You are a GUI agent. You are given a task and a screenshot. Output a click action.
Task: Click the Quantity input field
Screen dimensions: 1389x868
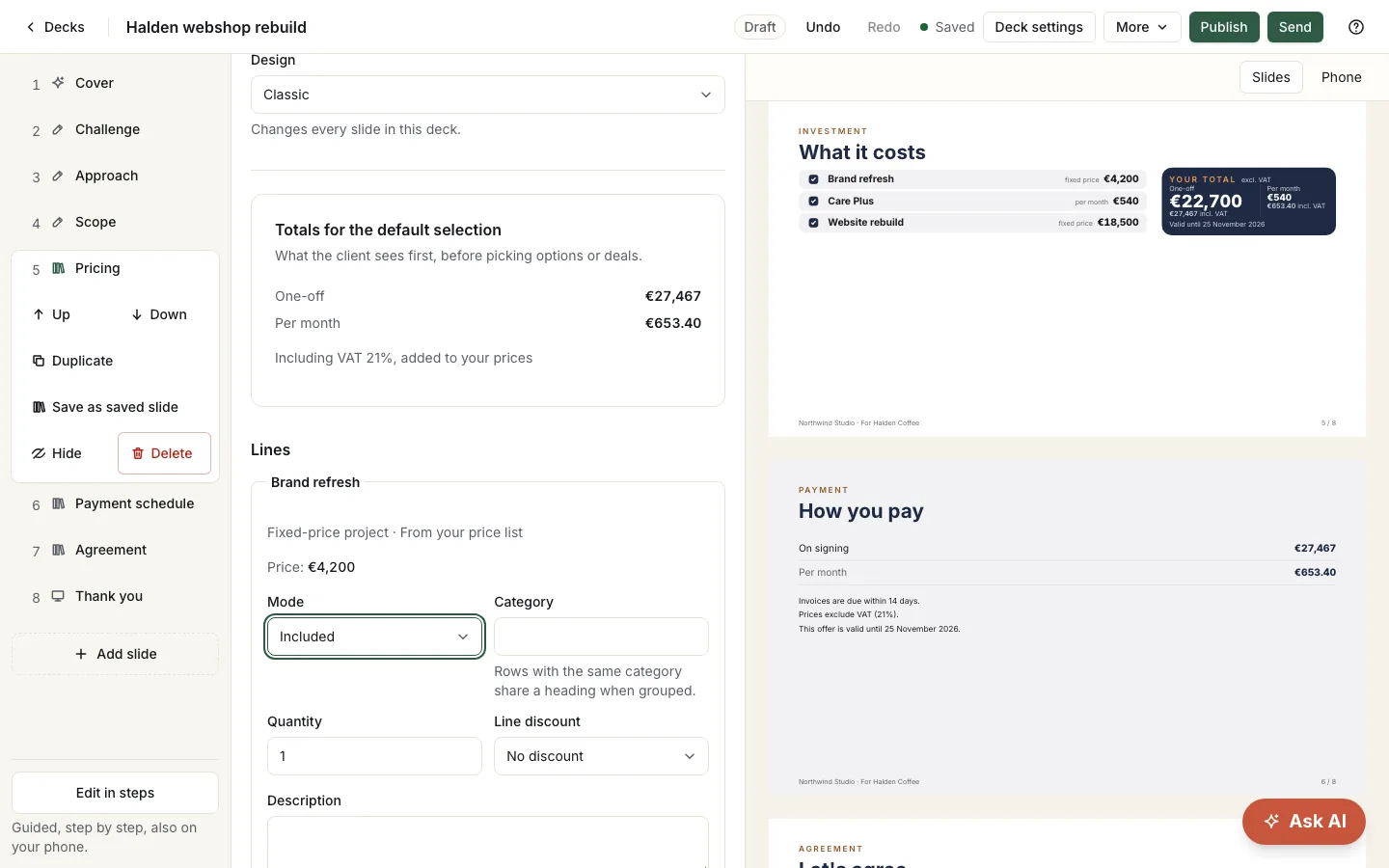pyautogui.click(x=374, y=756)
